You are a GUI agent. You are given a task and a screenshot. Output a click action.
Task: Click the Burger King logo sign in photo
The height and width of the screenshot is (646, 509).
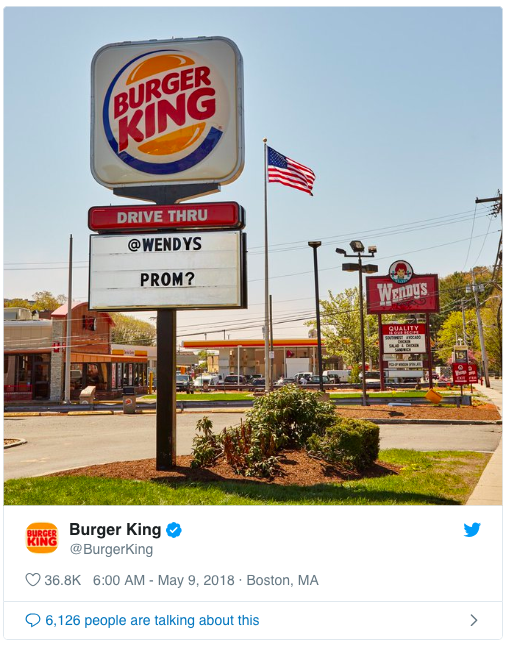167,112
